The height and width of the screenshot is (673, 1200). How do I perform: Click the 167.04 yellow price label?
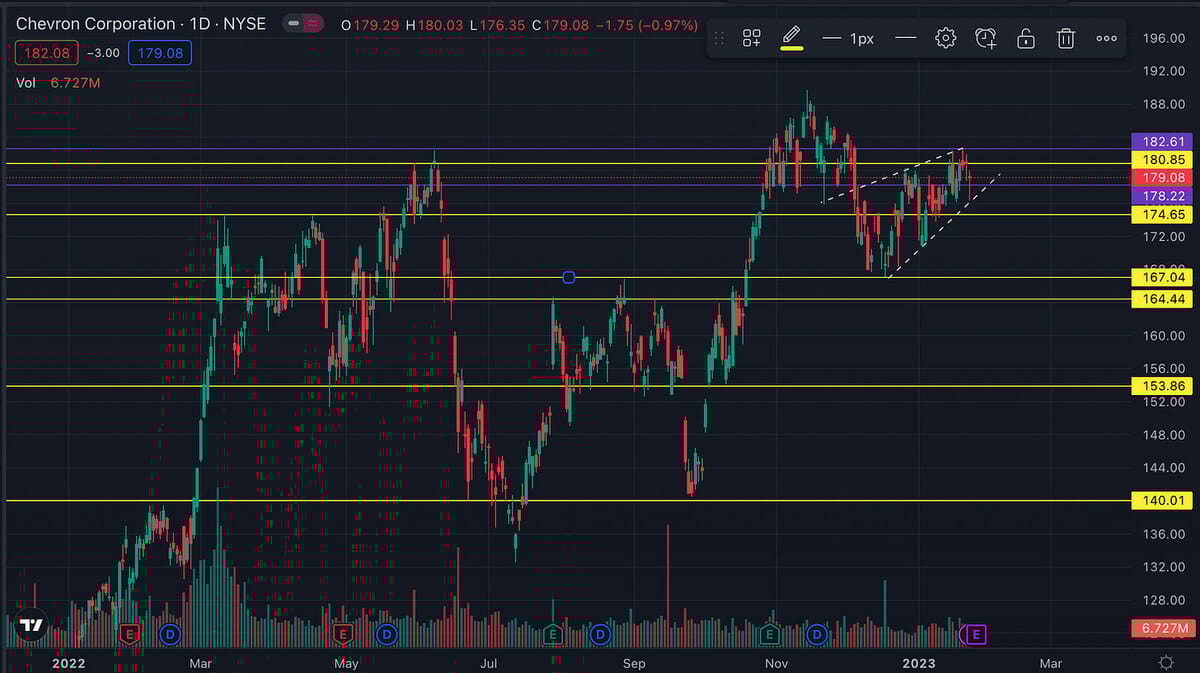[1161, 277]
